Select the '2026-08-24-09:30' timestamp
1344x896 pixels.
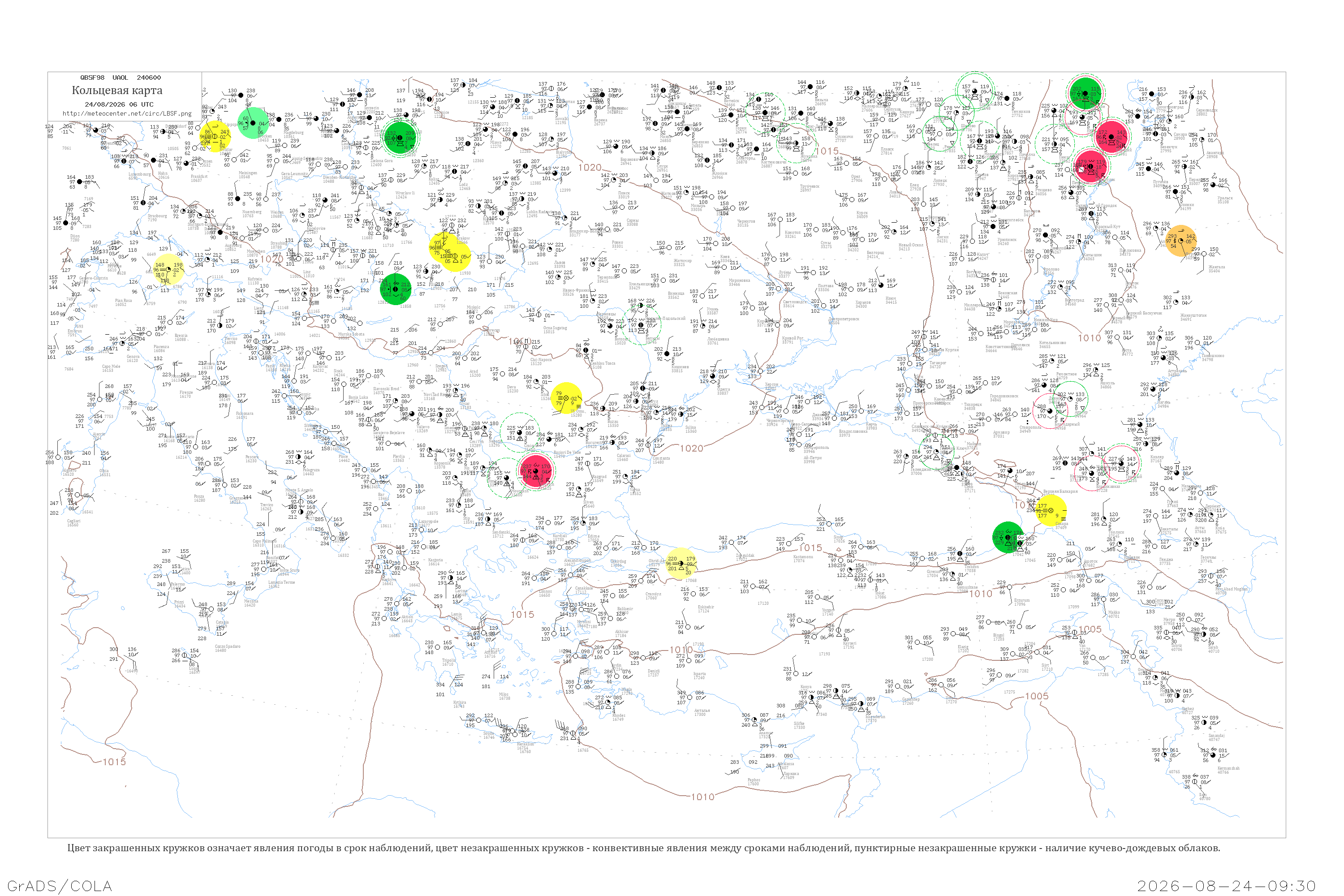tap(1226, 886)
